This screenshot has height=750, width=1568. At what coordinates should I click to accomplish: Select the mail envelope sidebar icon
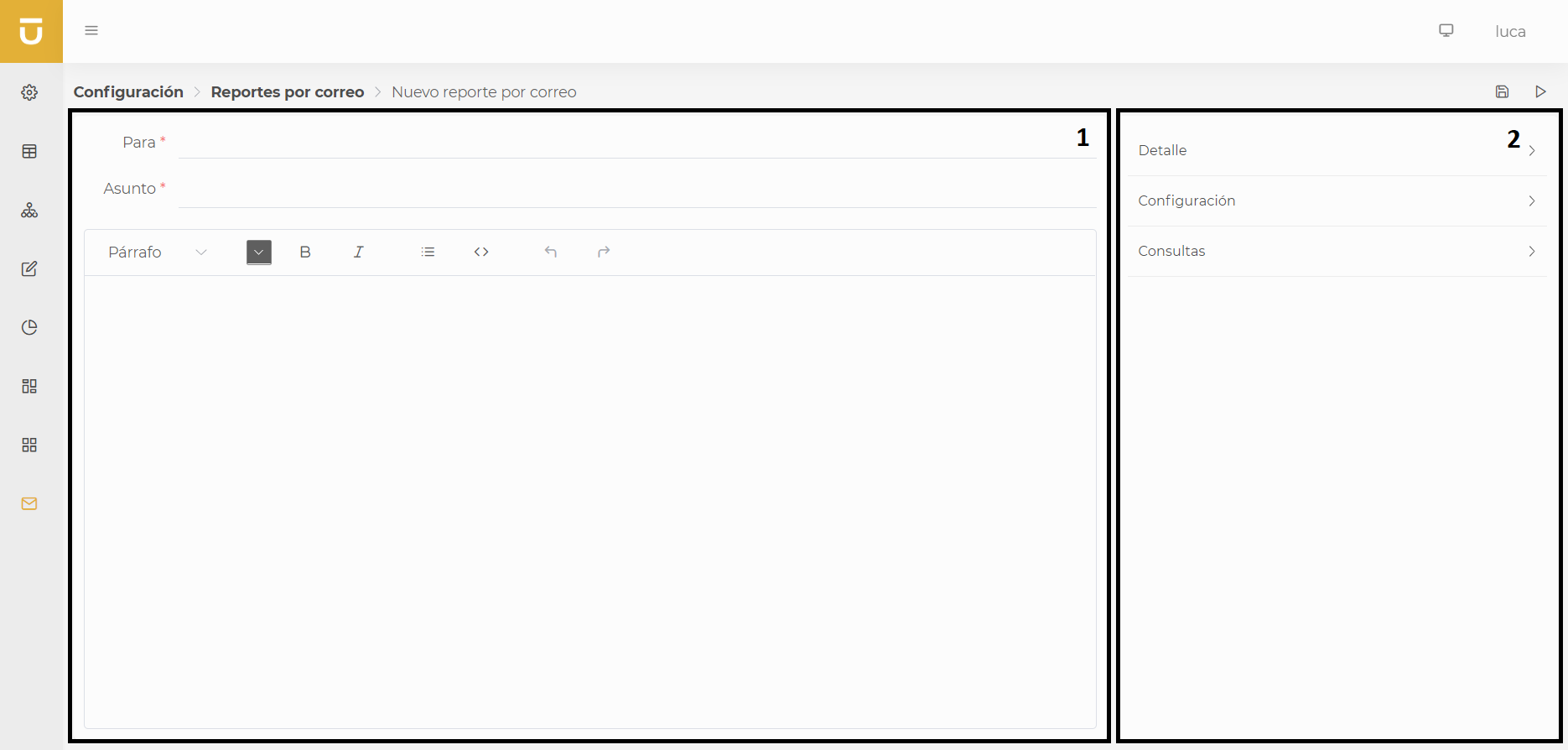tap(29, 503)
